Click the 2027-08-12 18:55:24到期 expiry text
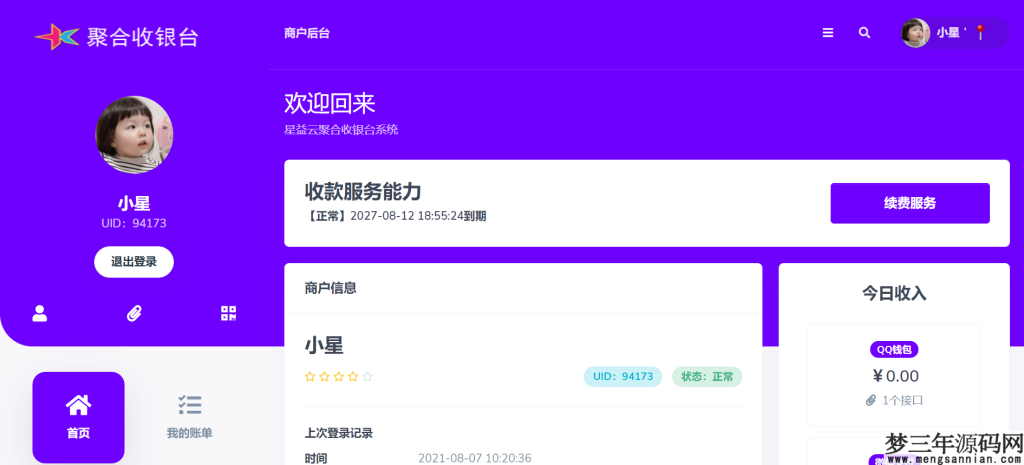 click(x=418, y=216)
